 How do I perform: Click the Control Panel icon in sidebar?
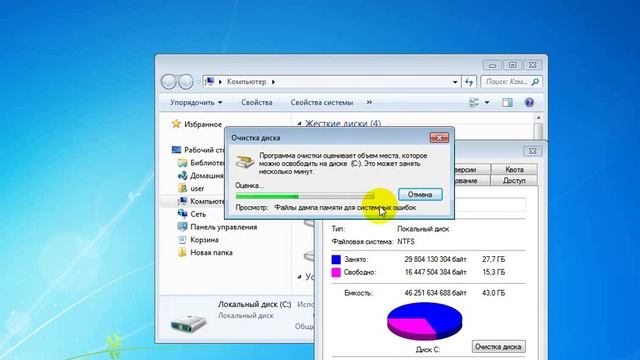[x=182, y=227]
